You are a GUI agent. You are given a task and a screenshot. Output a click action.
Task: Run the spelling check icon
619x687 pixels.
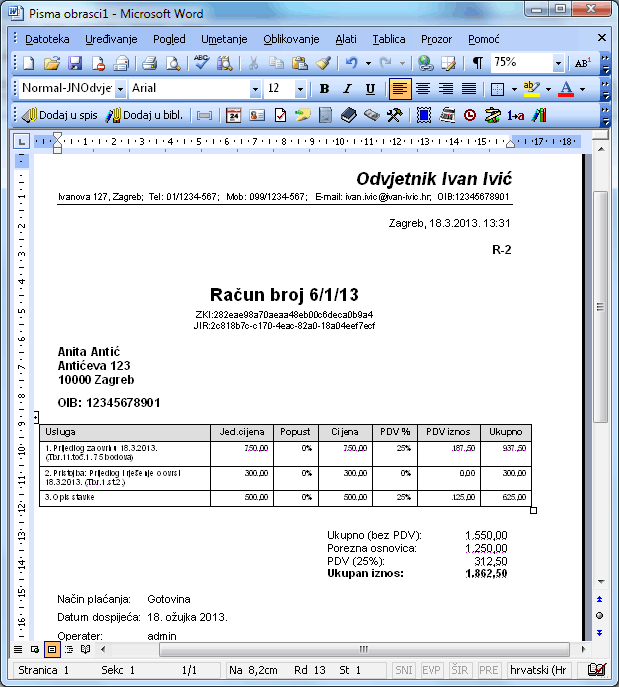(x=201, y=63)
